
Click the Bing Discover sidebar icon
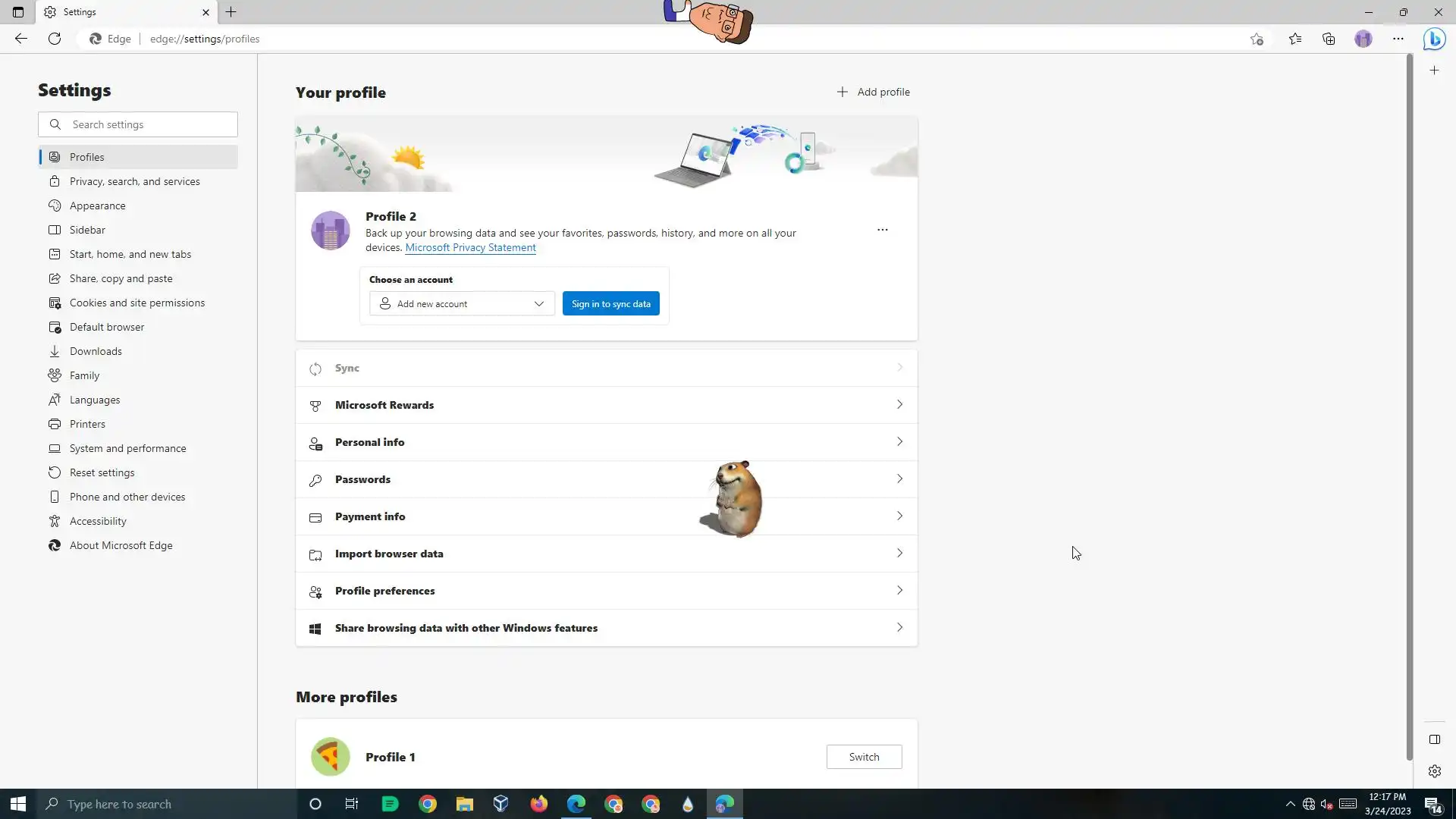(1434, 39)
